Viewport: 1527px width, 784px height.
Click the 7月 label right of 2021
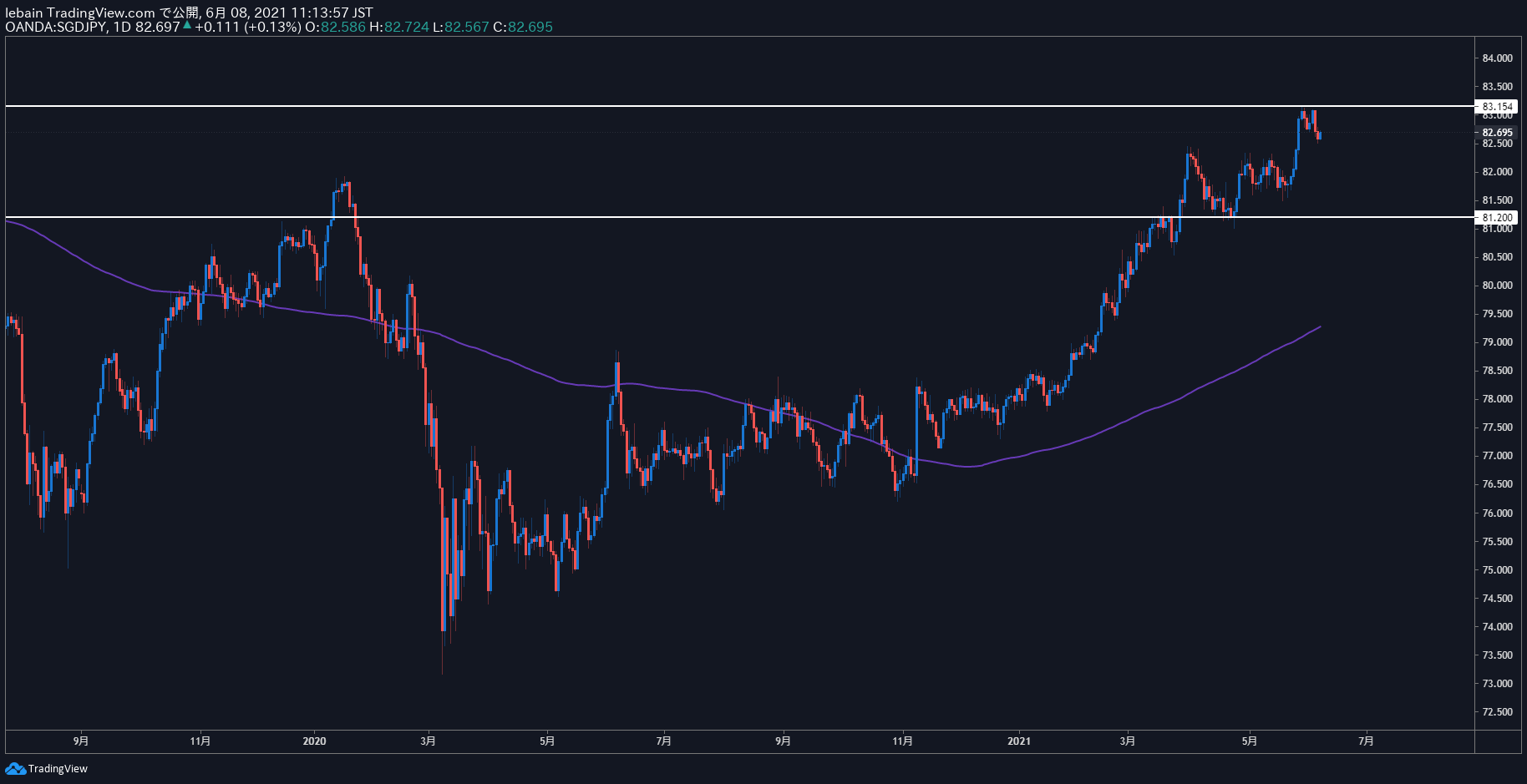[x=1366, y=741]
